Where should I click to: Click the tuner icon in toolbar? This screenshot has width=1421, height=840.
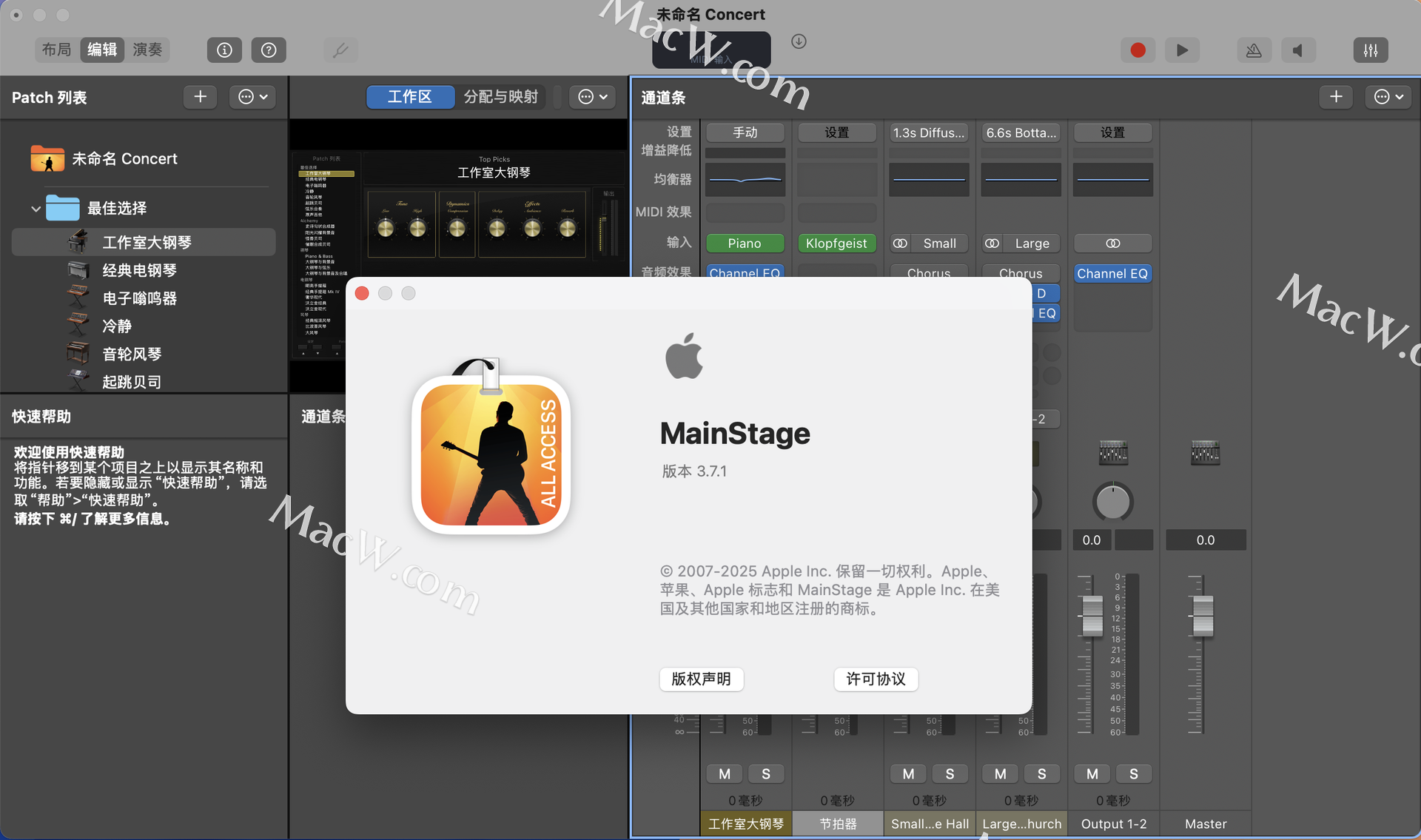tap(340, 50)
